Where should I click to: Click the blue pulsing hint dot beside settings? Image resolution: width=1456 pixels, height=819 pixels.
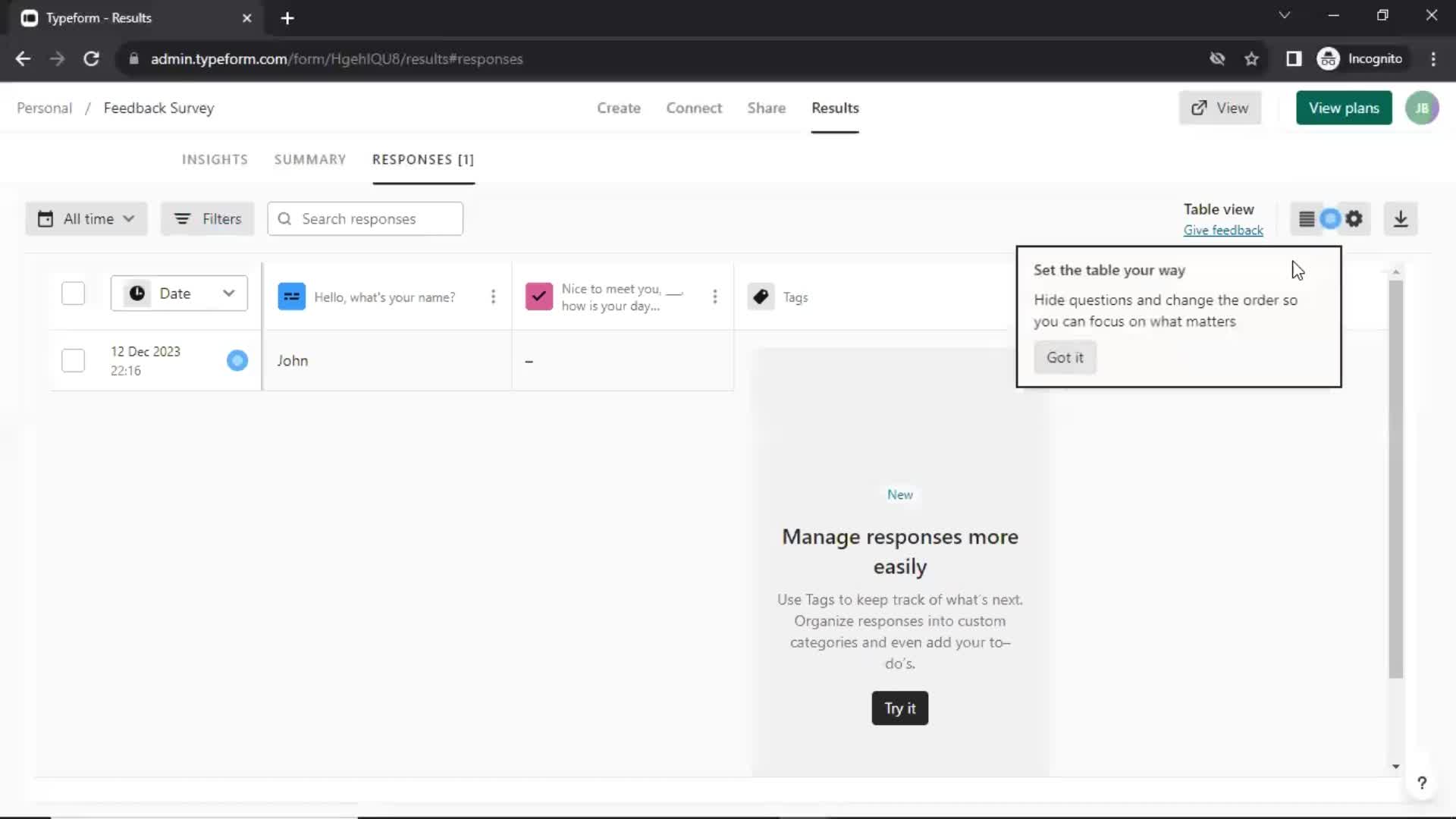tap(1330, 219)
